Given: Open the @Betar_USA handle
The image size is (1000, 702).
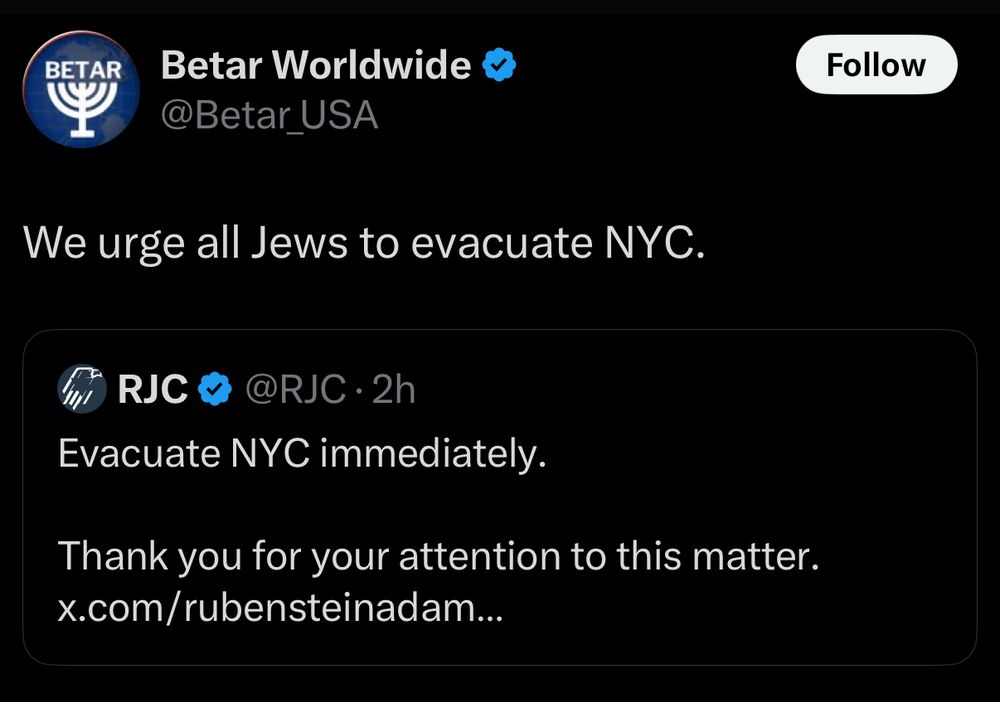Looking at the screenshot, I should [x=269, y=115].
